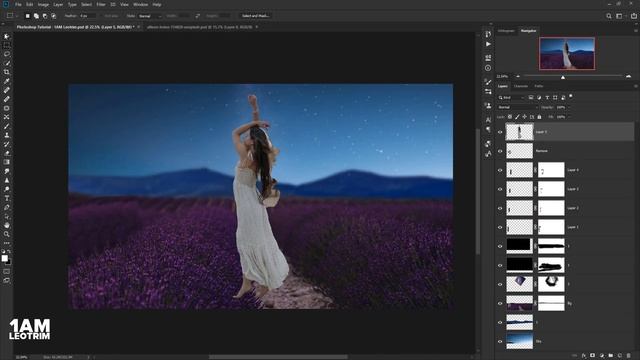Select the Crop tool
Screen dimensions: 640x360
coord(7,72)
